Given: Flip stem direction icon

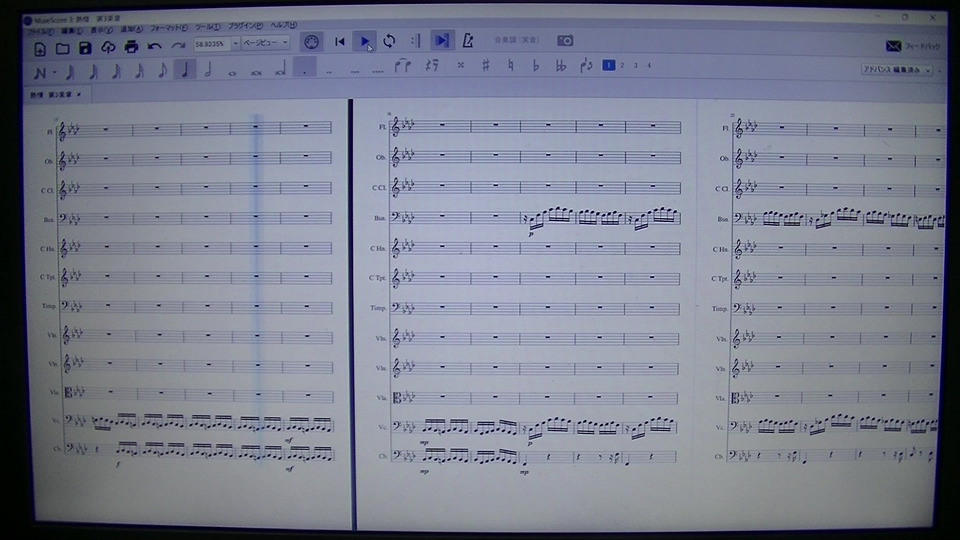Looking at the screenshot, I should click(x=586, y=65).
